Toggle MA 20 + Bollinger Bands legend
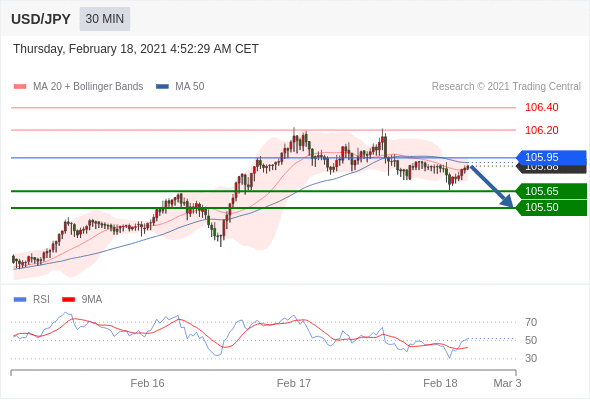Viewport: 590px width, 400px height. coord(78,87)
